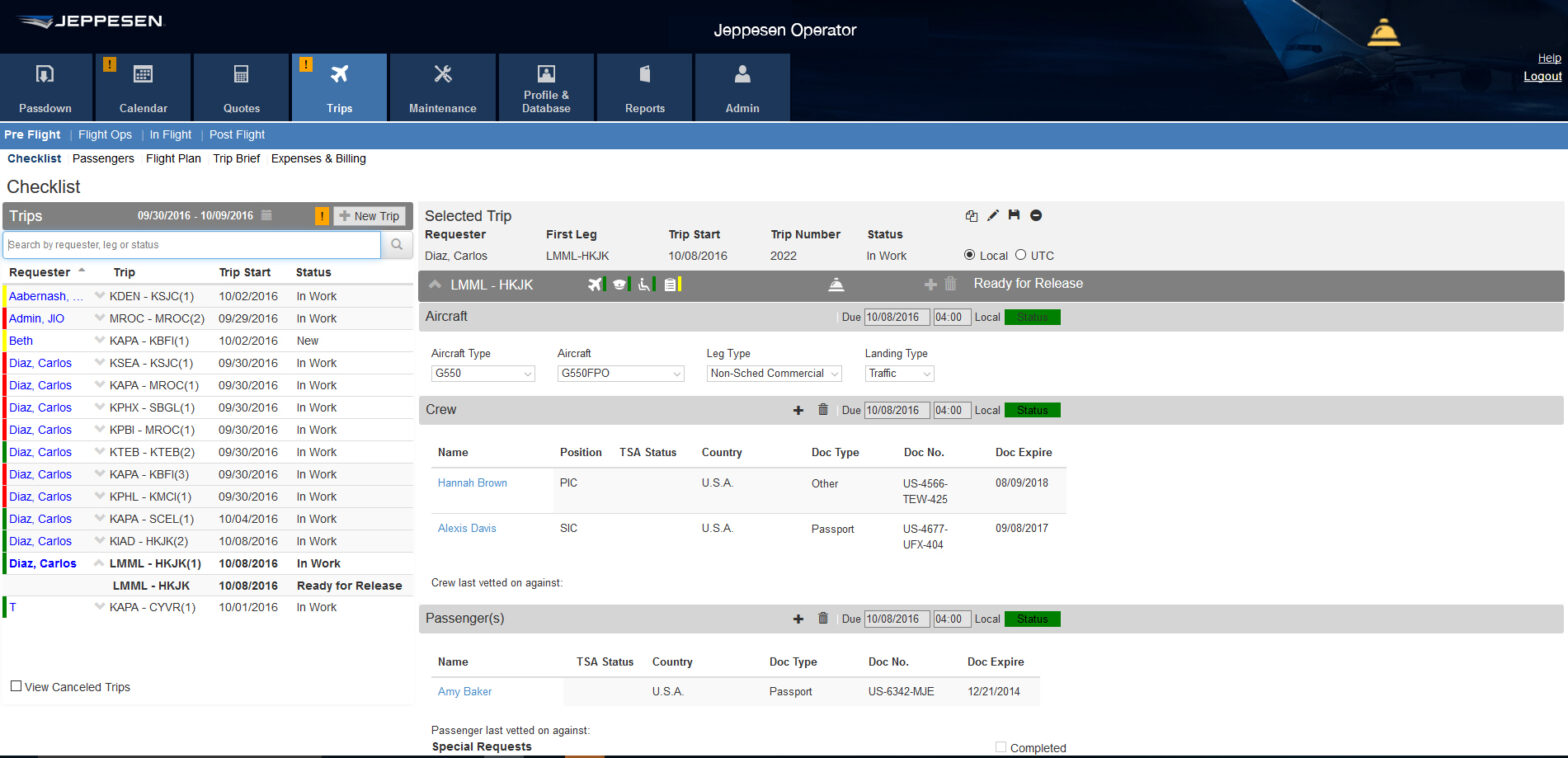
Task: Switch to the Post Flight tab
Action: (x=237, y=135)
